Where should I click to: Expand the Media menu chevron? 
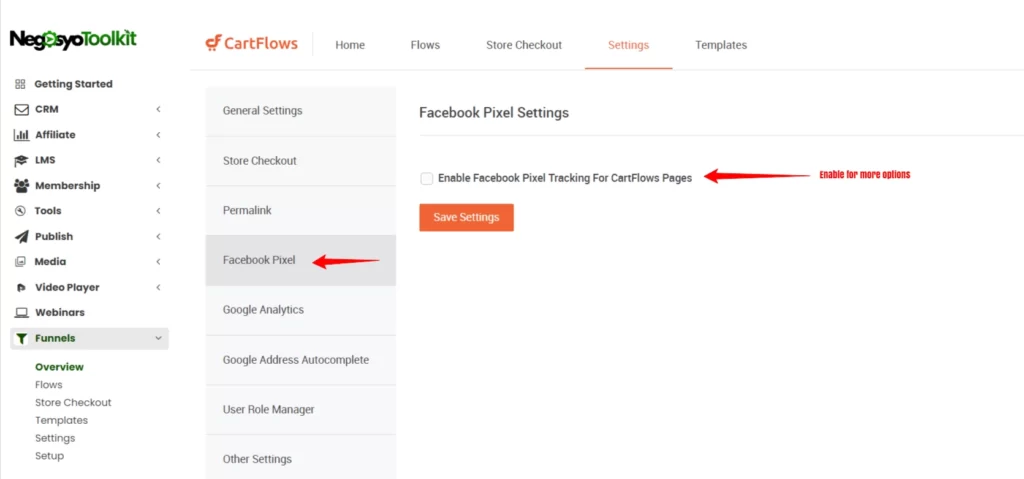158,262
